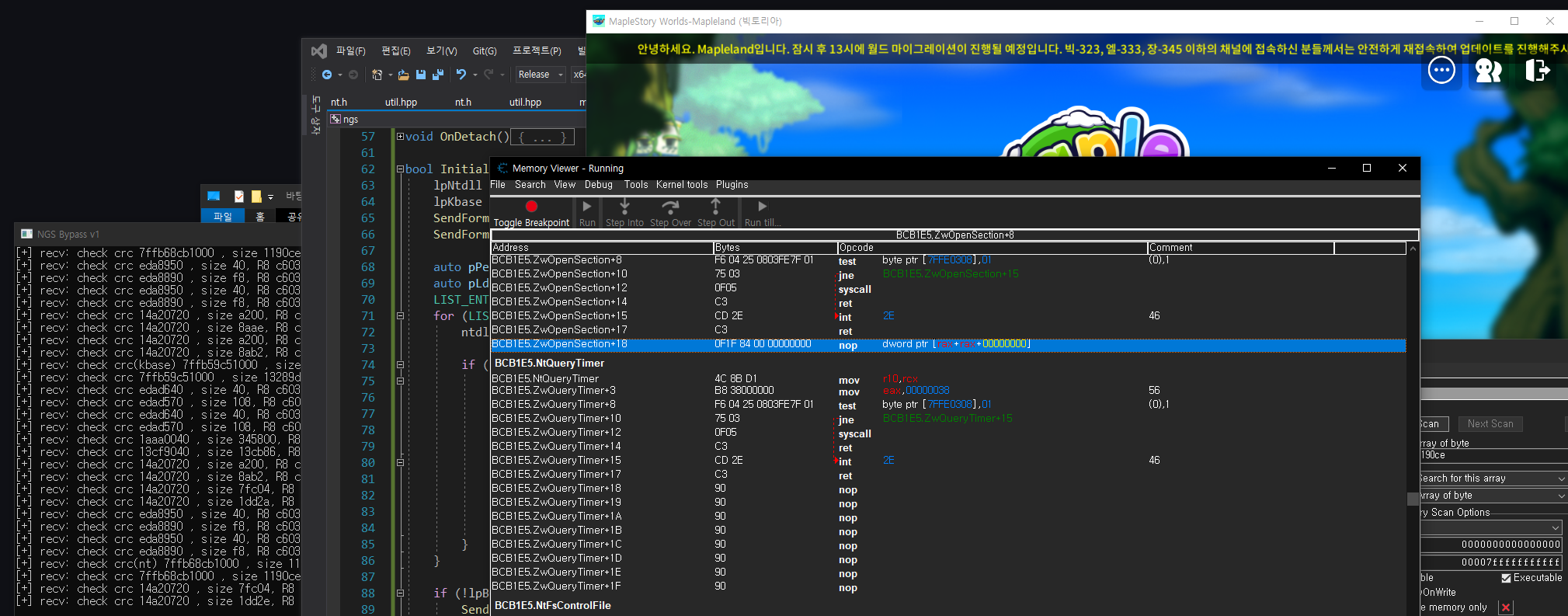
Task: Click the yellow folder icon in Explorer toolbar
Action: [x=256, y=197]
